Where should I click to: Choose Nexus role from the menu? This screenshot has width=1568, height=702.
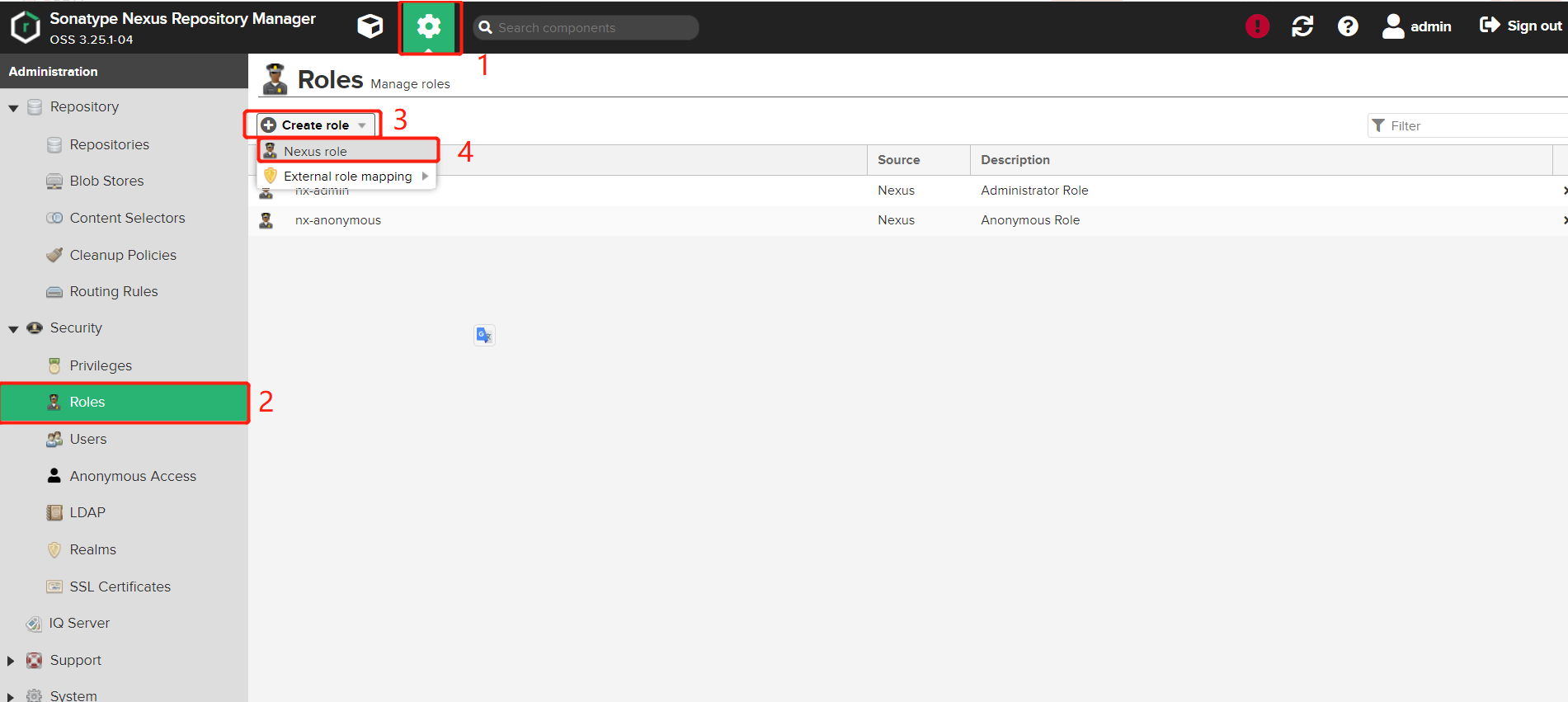(x=347, y=151)
